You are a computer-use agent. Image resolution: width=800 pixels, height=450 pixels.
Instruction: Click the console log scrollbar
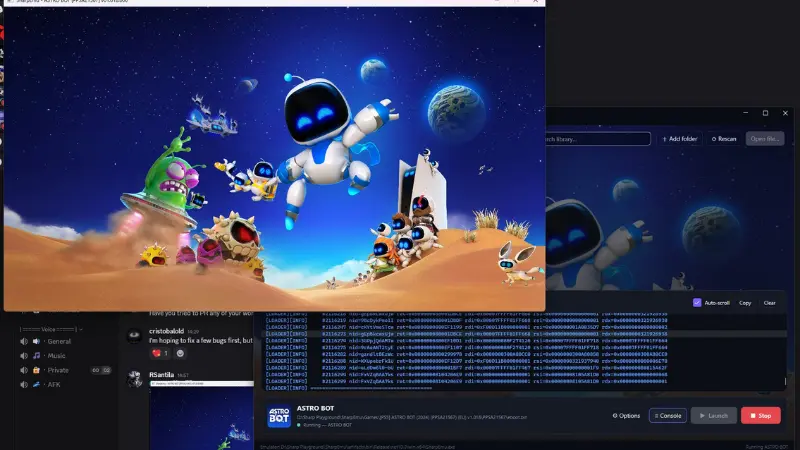785,381
